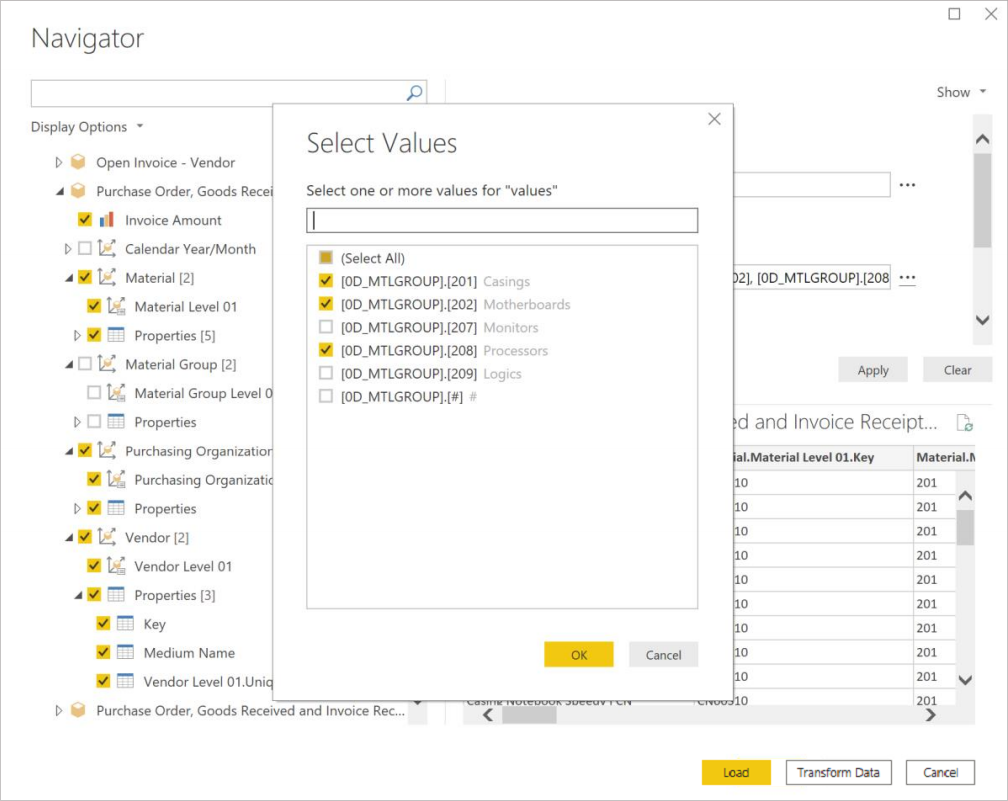Image resolution: width=1008 pixels, height=801 pixels.
Task: Click the values filter text box
Action: (502, 220)
